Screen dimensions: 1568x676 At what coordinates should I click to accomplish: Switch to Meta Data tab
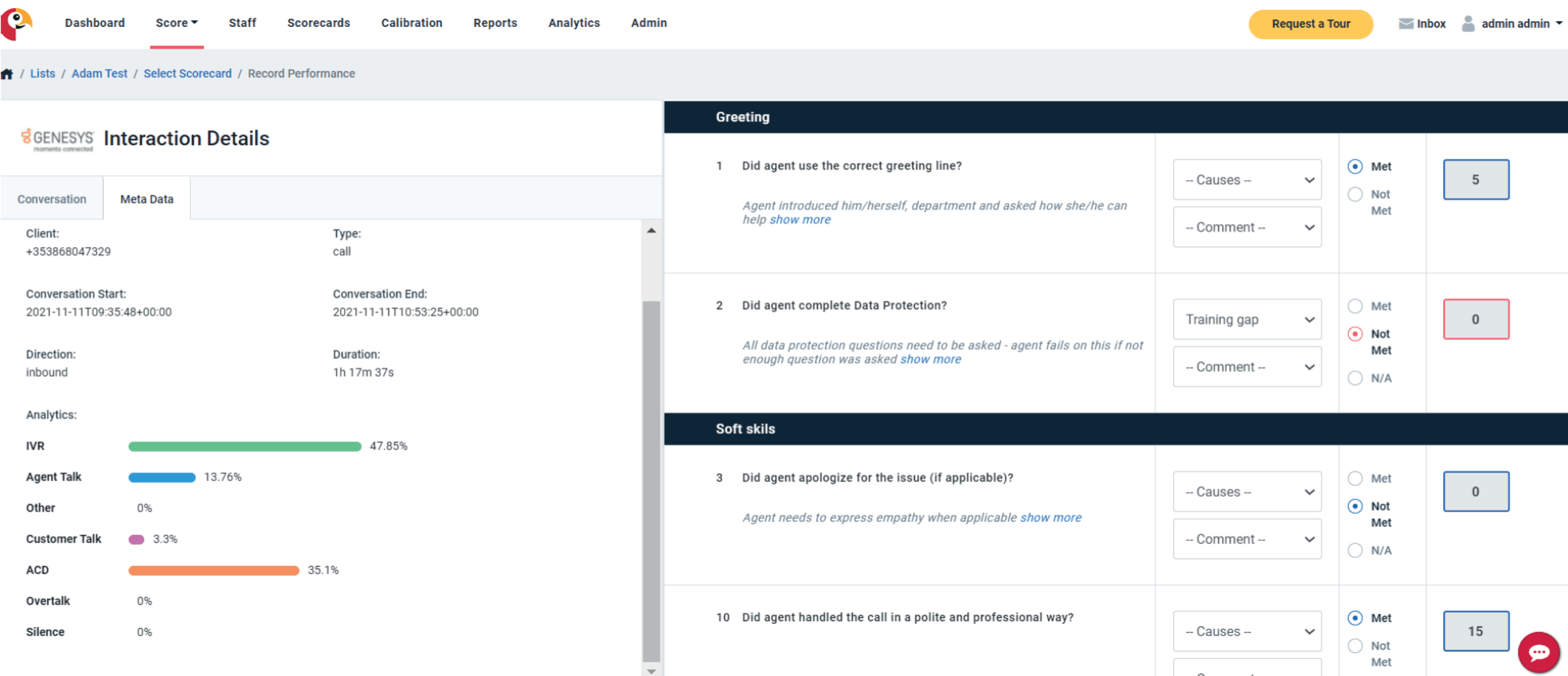click(145, 199)
